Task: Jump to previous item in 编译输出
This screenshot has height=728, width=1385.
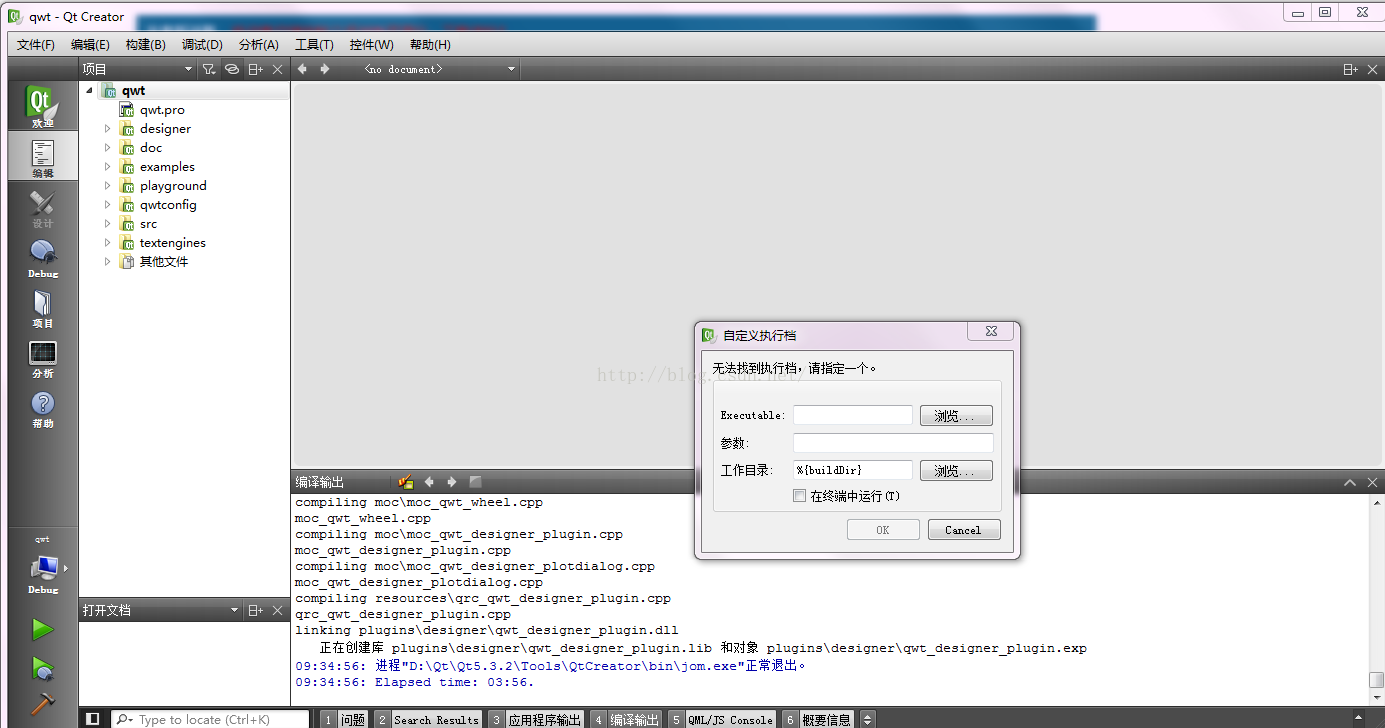Action: click(x=429, y=482)
